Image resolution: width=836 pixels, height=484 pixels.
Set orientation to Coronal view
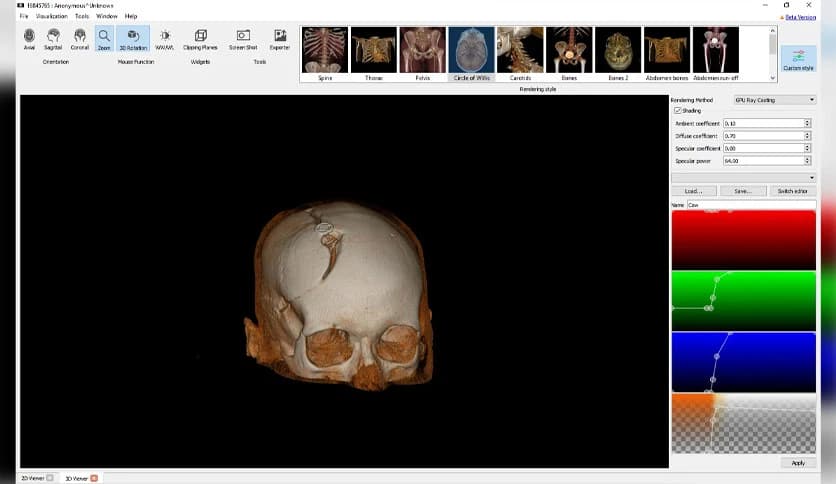point(80,39)
